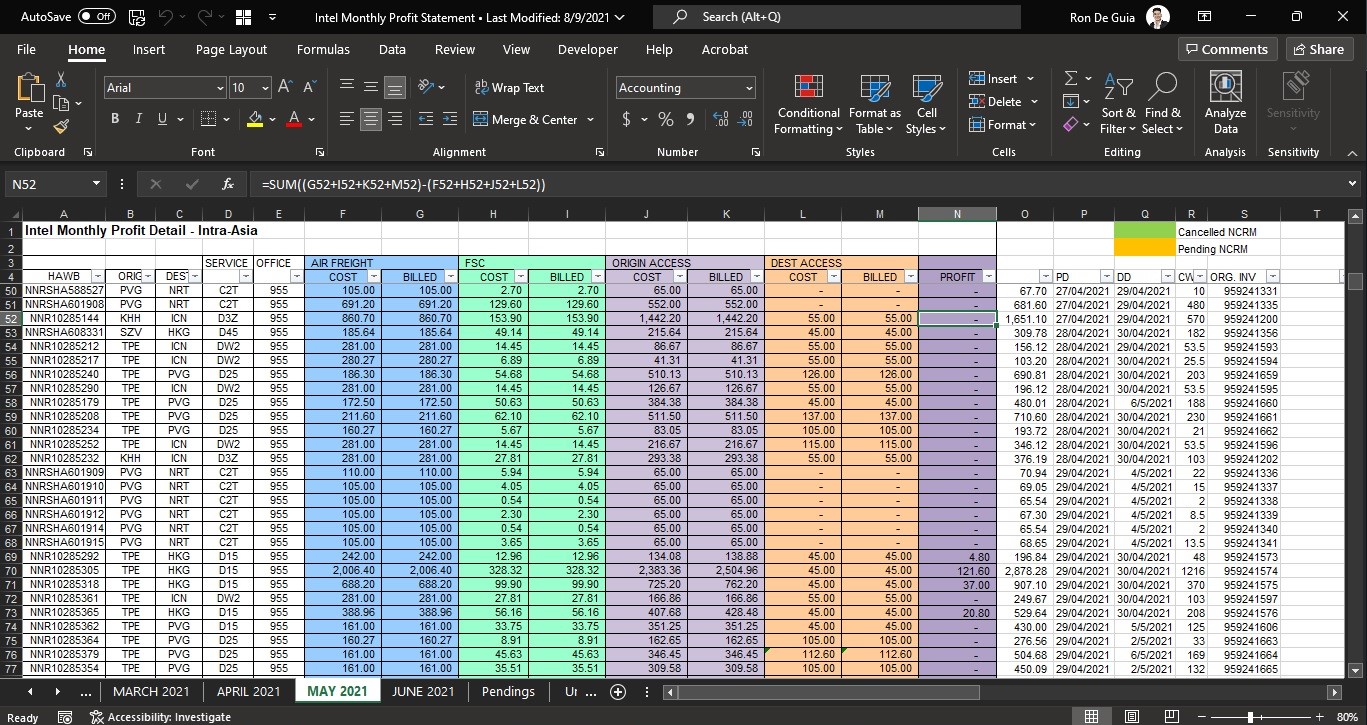Increase font size with larger A icon
This screenshot has width=1367, height=725.
285,88
